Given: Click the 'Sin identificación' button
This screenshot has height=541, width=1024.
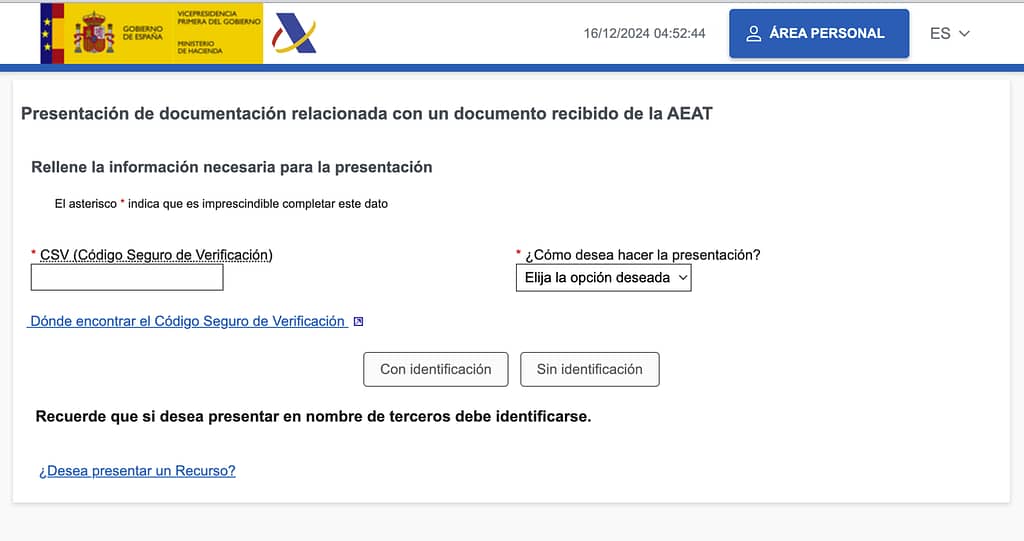Looking at the screenshot, I should [x=590, y=369].
